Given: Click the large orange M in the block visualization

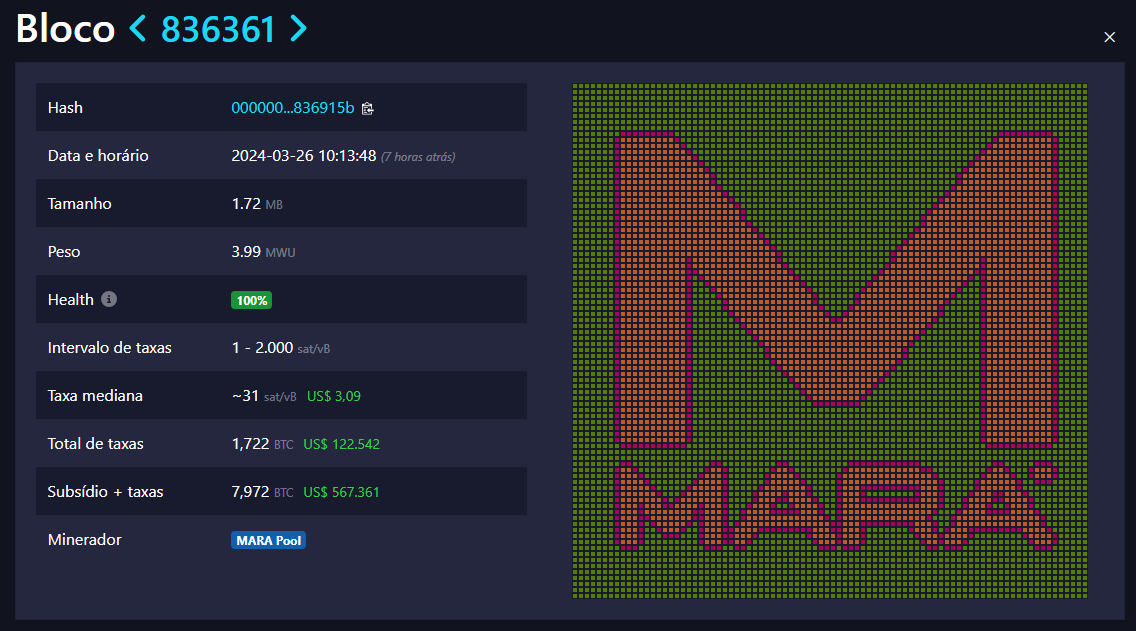Looking at the screenshot, I should 836,290.
